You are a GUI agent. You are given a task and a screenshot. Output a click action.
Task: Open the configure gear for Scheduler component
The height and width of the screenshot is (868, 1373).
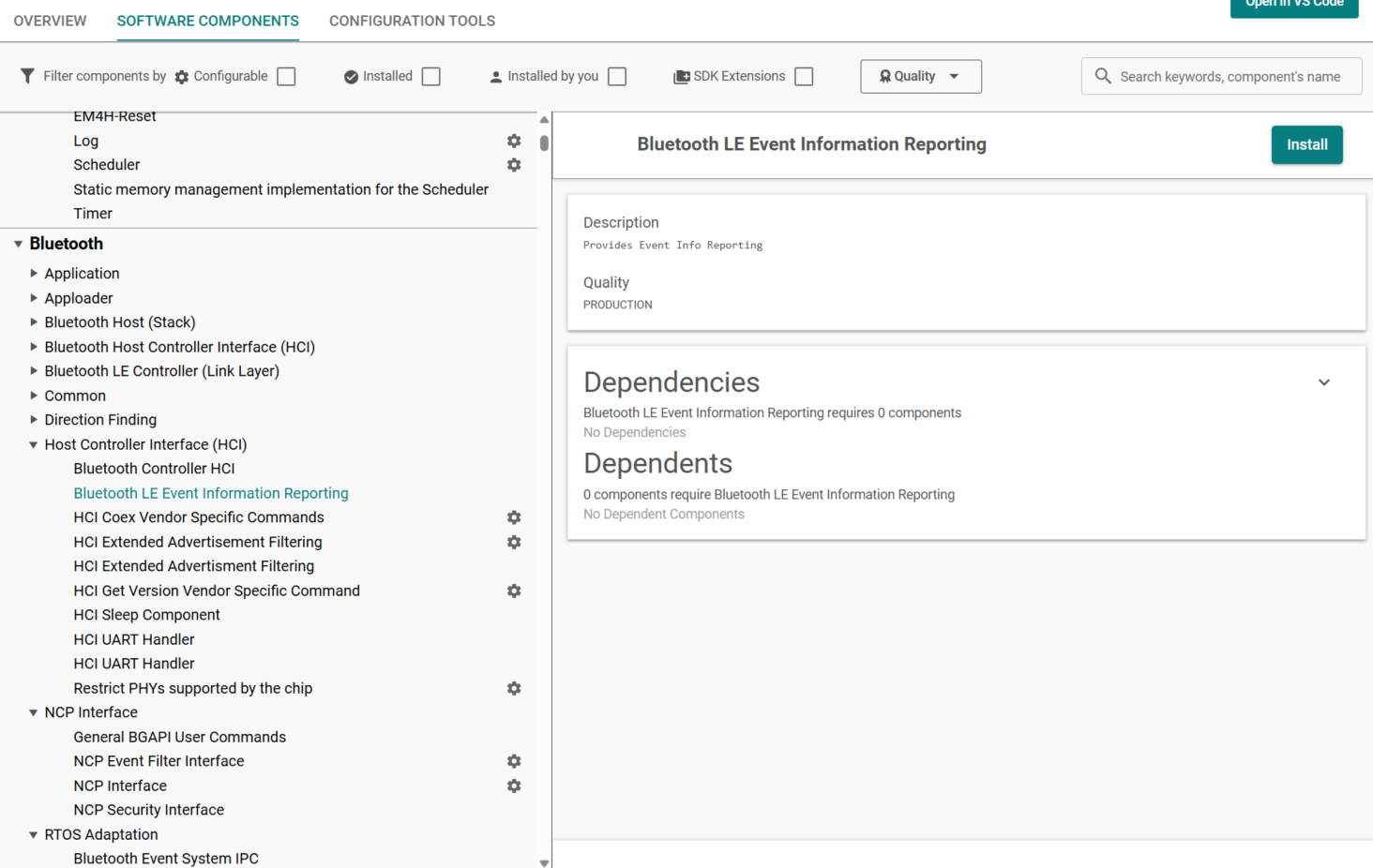(514, 165)
